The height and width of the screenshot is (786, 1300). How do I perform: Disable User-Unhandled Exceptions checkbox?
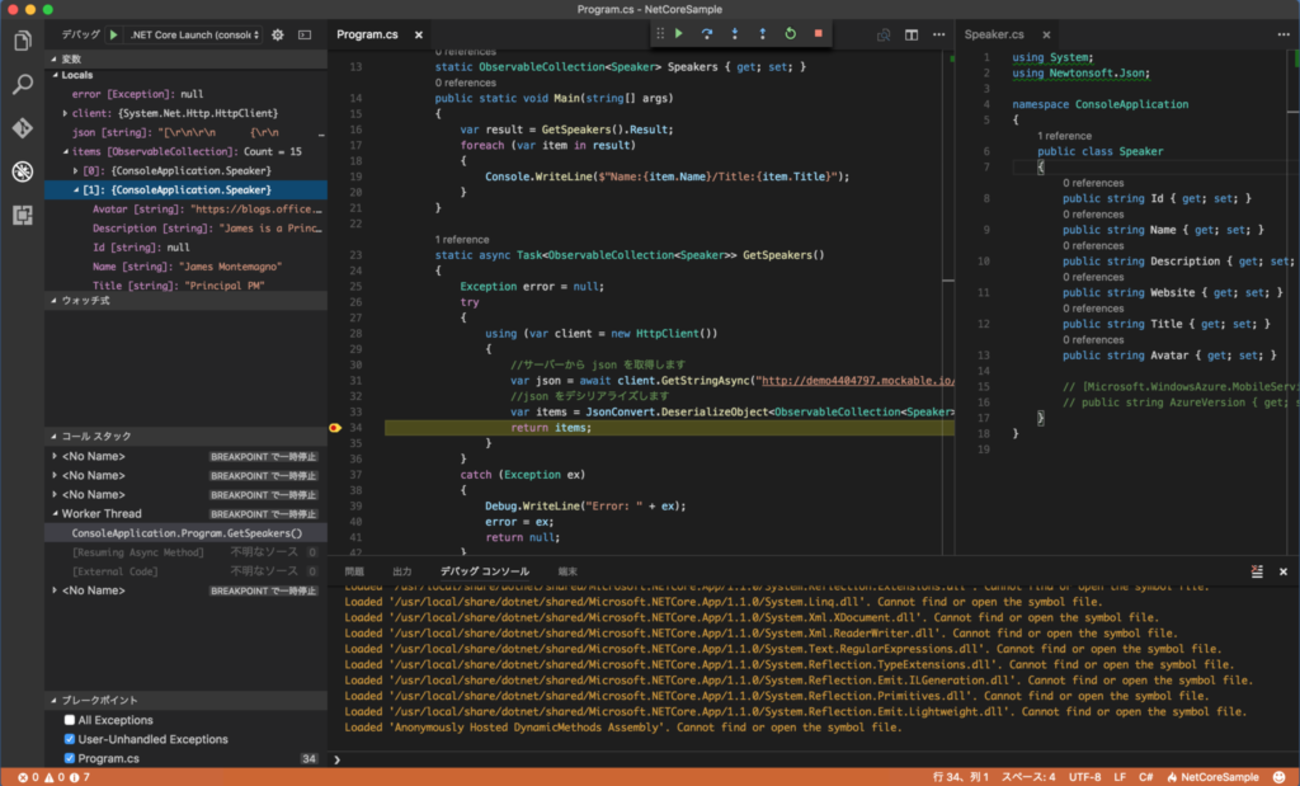click(x=70, y=739)
